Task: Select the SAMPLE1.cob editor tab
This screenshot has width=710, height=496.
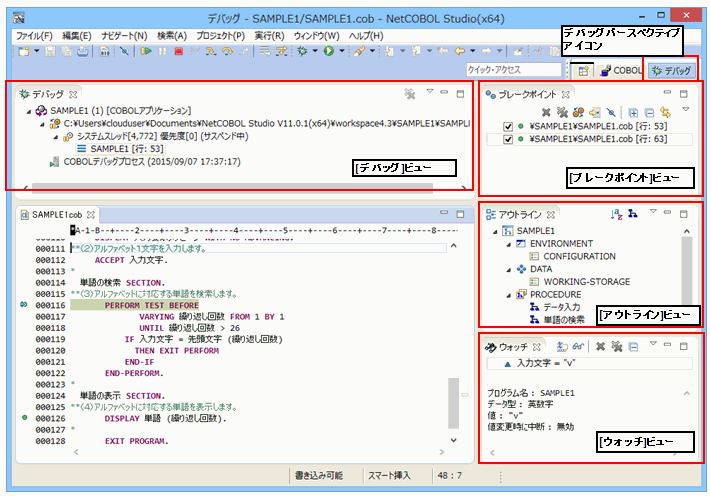Action: 57,215
